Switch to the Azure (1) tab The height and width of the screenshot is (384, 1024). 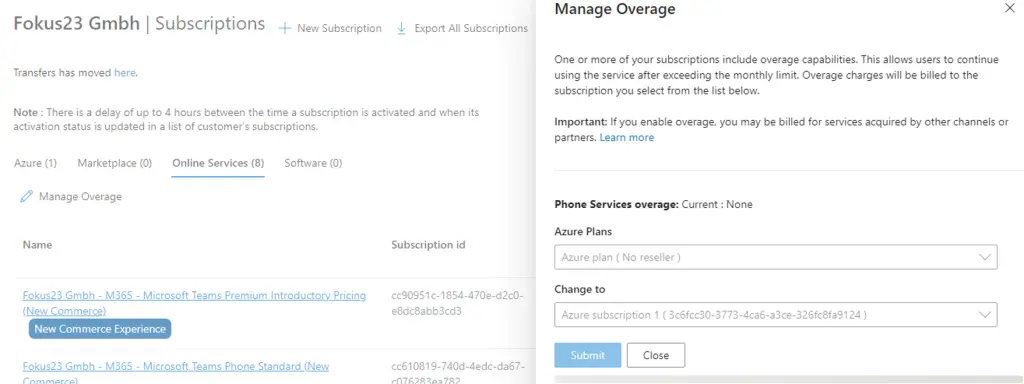35,163
